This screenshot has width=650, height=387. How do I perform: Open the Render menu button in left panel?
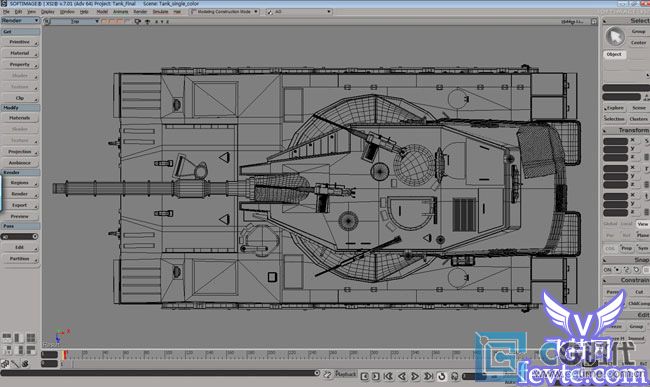pyautogui.click(x=20, y=194)
